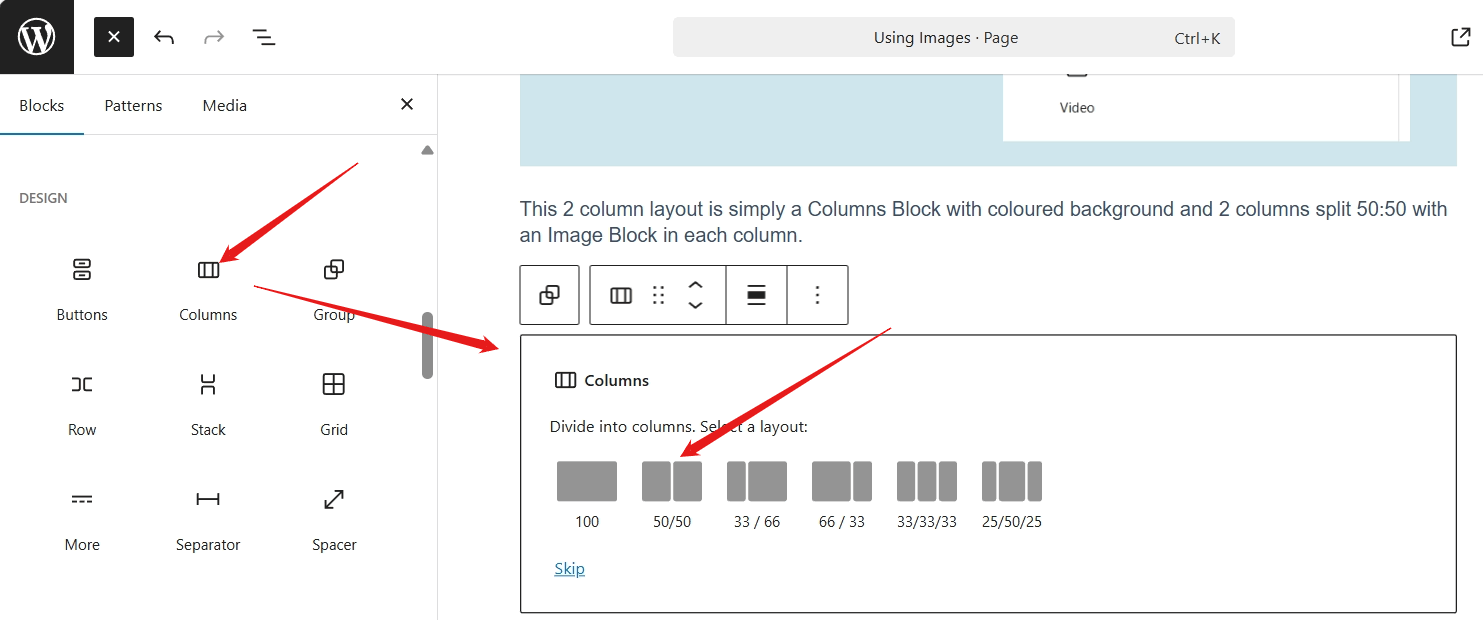Insert a Grid block
The width and height of the screenshot is (1483, 620).
coord(334,405)
